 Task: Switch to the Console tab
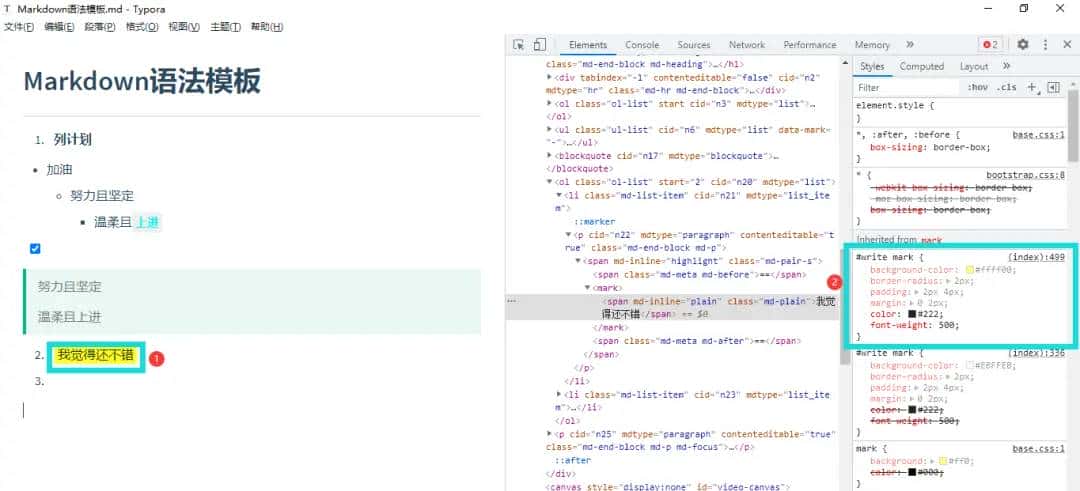(x=642, y=45)
